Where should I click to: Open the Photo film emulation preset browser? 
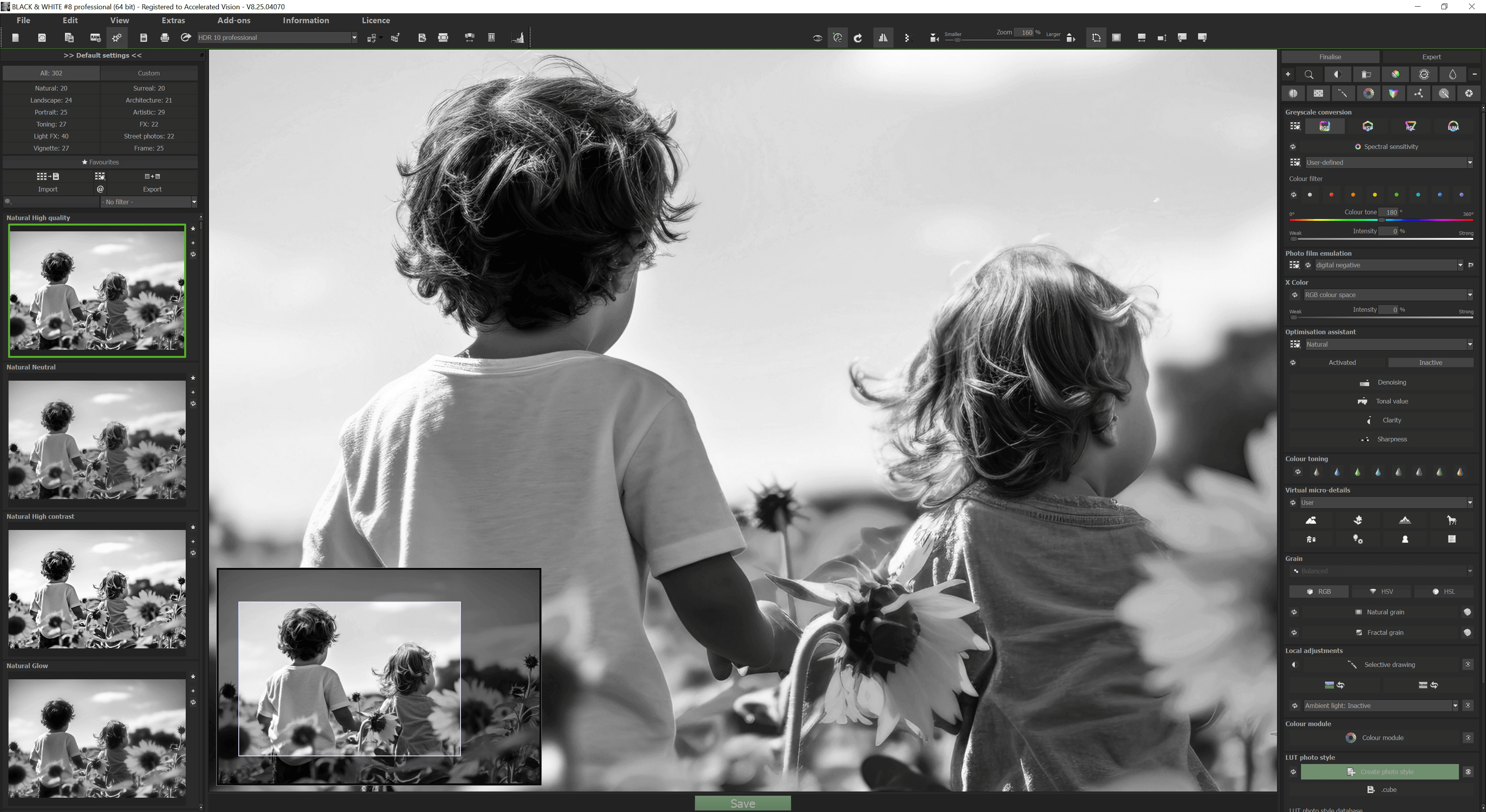click(1295, 265)
